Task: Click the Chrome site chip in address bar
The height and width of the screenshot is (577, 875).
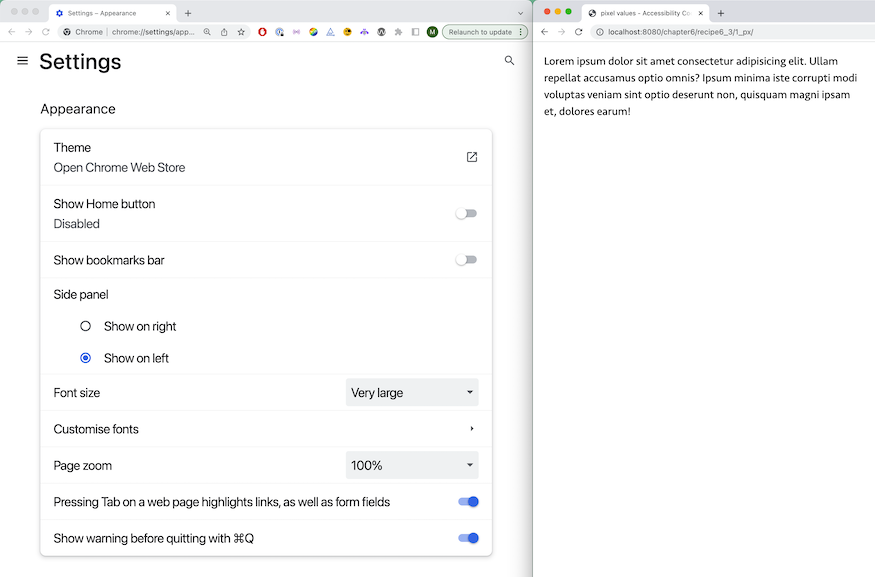Action: coord(83,32)
